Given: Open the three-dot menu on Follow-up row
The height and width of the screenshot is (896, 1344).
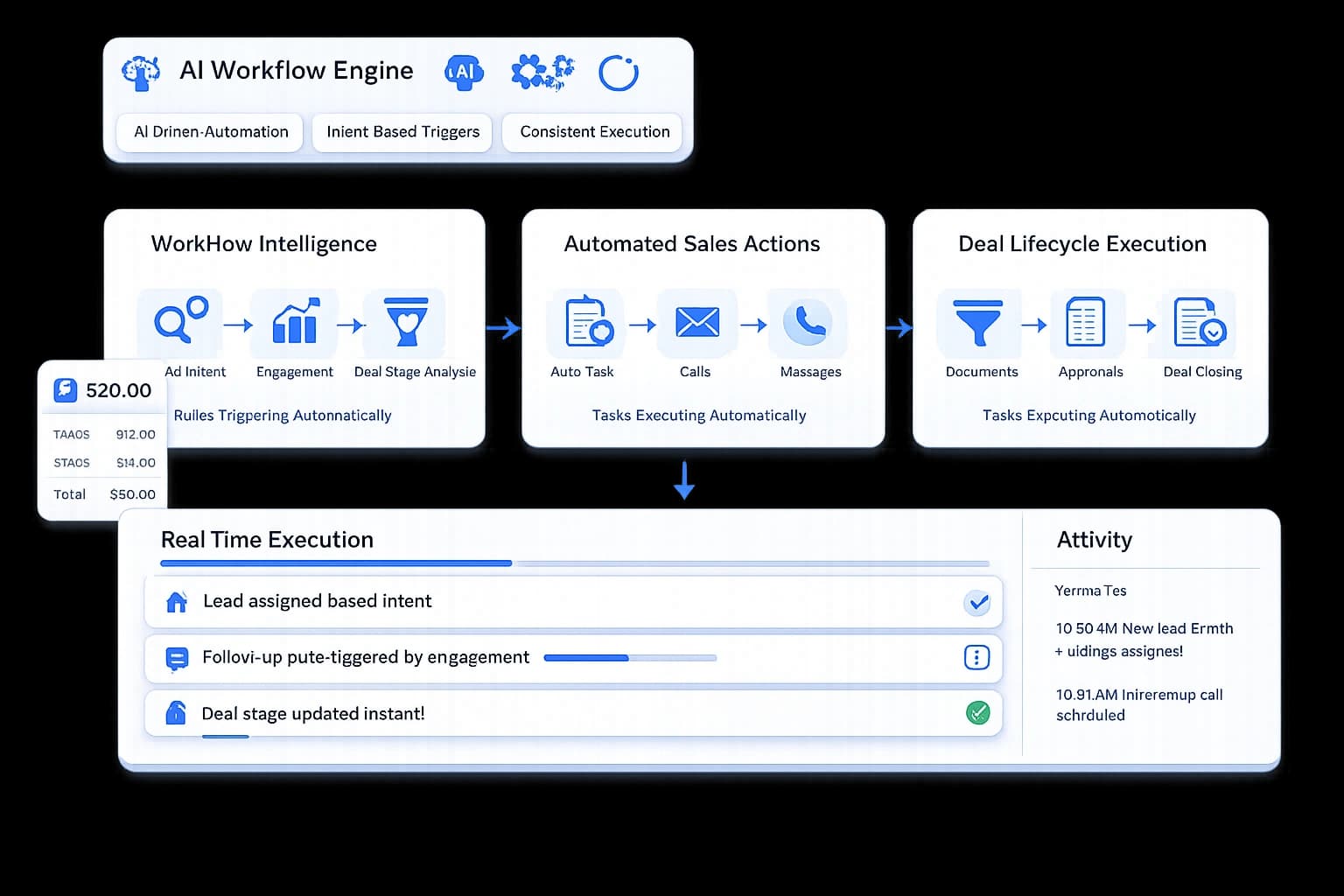Looking at the screenshot, I should tap(976, 658).
